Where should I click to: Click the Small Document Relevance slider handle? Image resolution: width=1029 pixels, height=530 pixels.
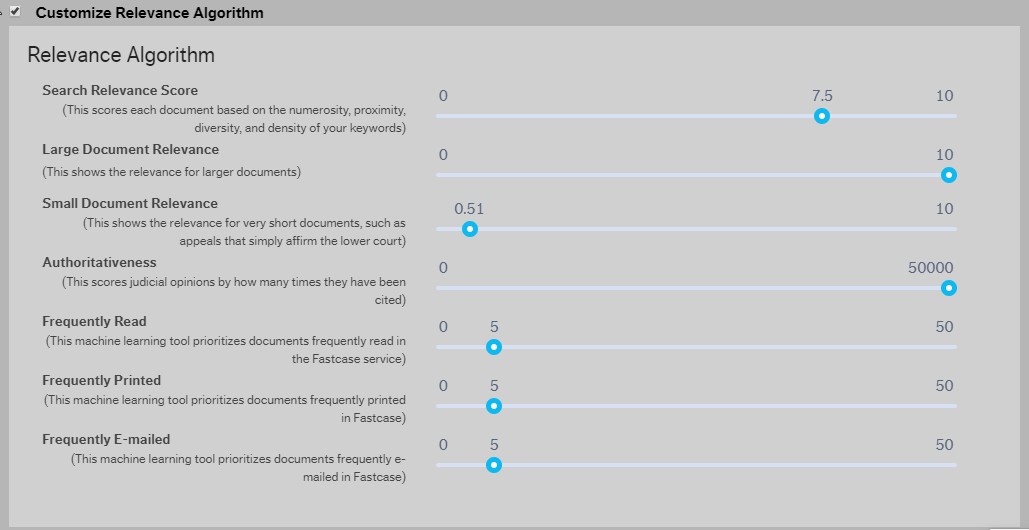pos(469,229)
